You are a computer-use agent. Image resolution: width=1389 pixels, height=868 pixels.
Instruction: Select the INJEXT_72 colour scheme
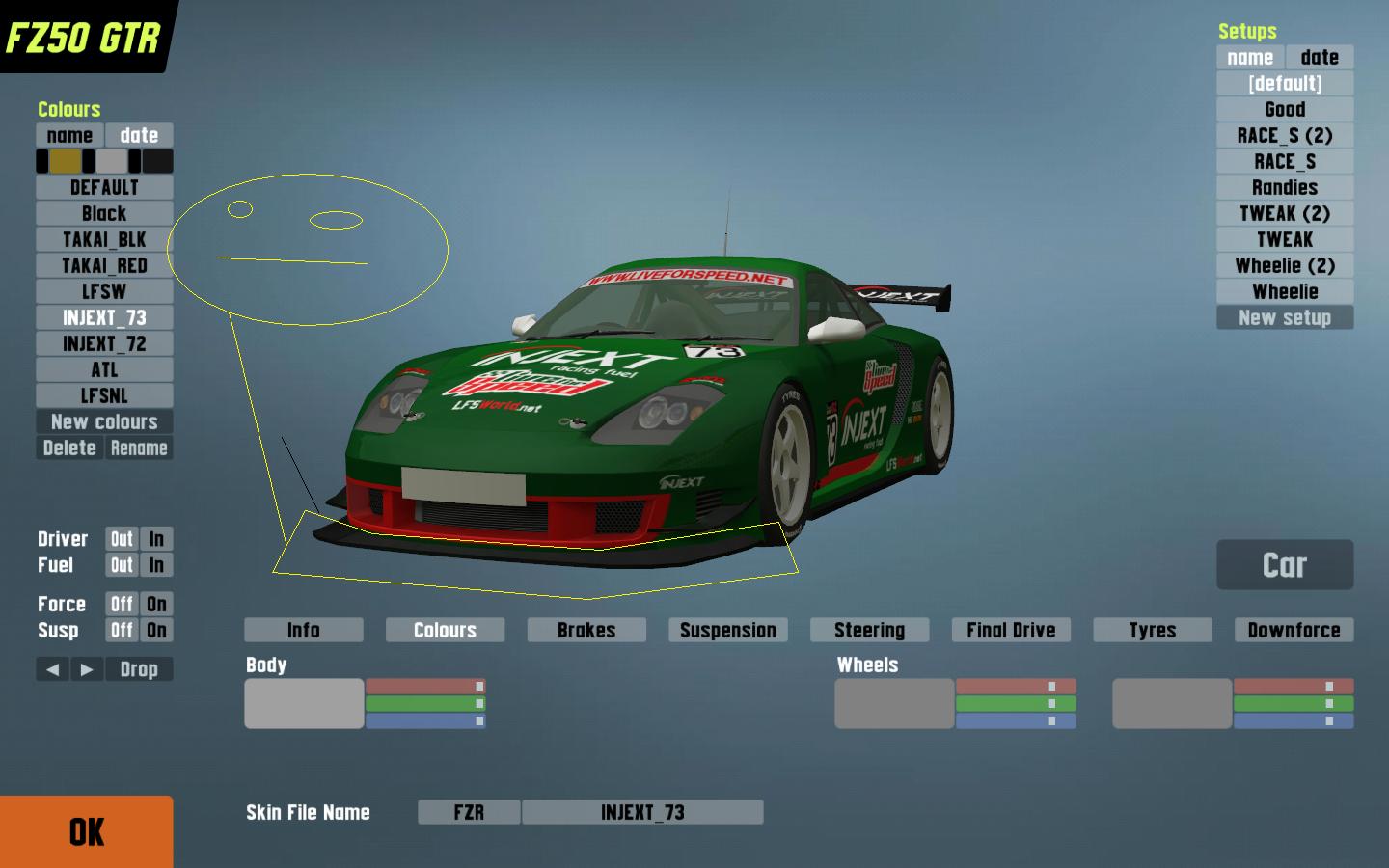[x=104, y=343]
